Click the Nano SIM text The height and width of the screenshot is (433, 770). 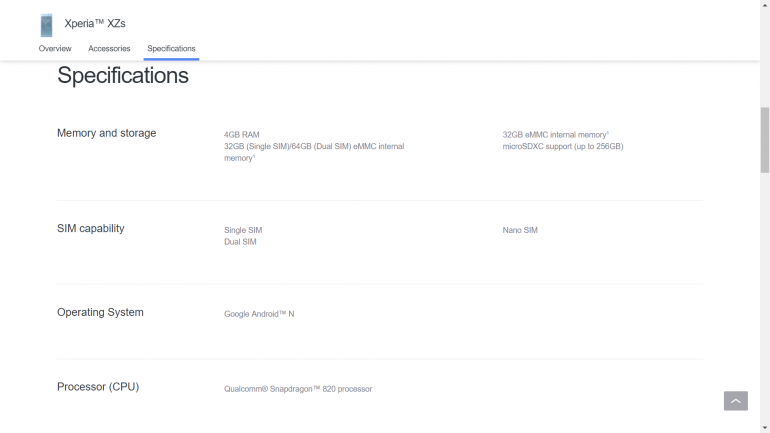(x=520, y=230)
